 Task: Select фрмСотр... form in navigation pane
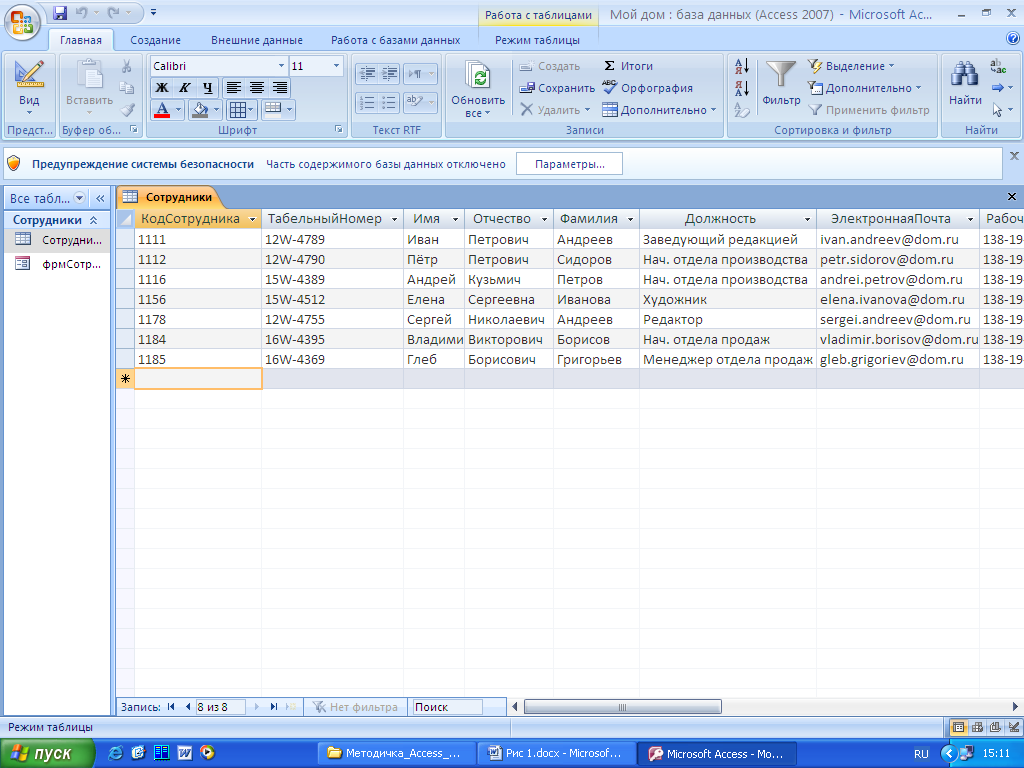57,264
